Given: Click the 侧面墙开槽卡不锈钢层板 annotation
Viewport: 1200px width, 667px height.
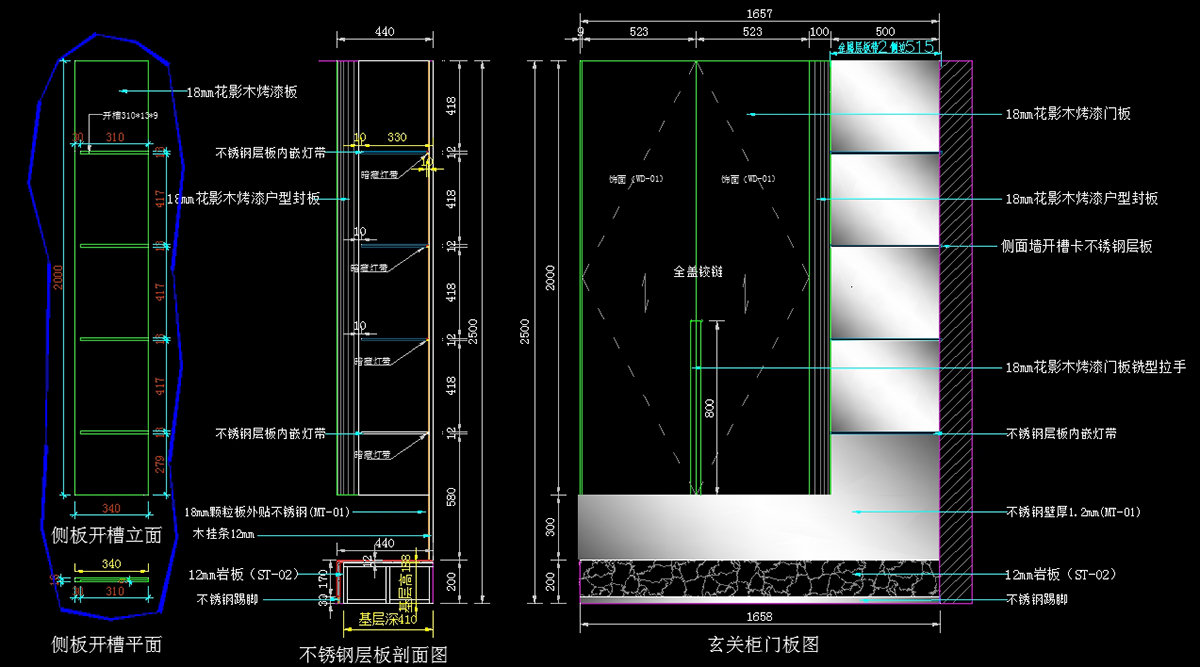Looking at the screenshot, I should pyautogui.click(x=1077, y=246).
